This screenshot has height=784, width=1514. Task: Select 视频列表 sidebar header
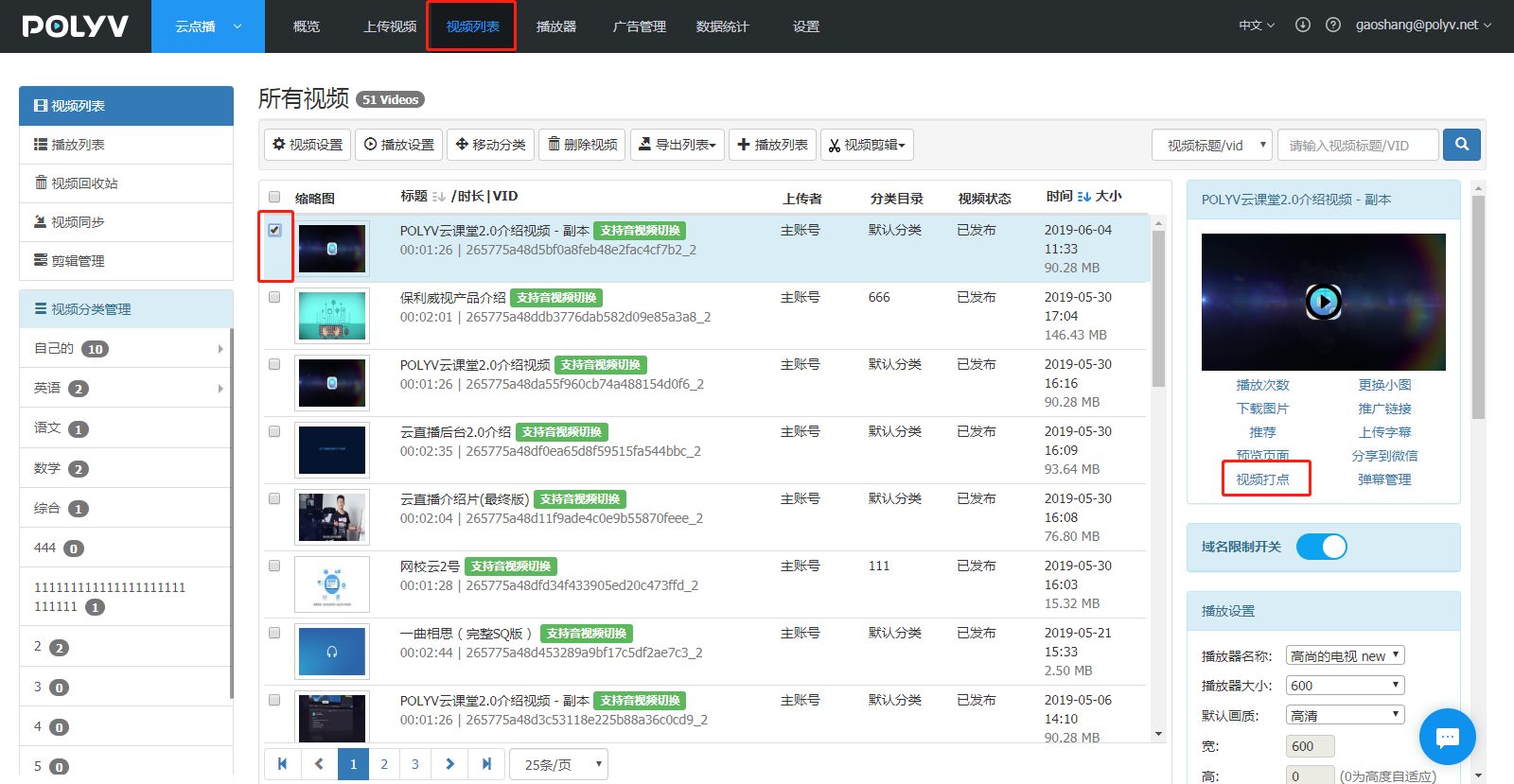click(126, 106)
